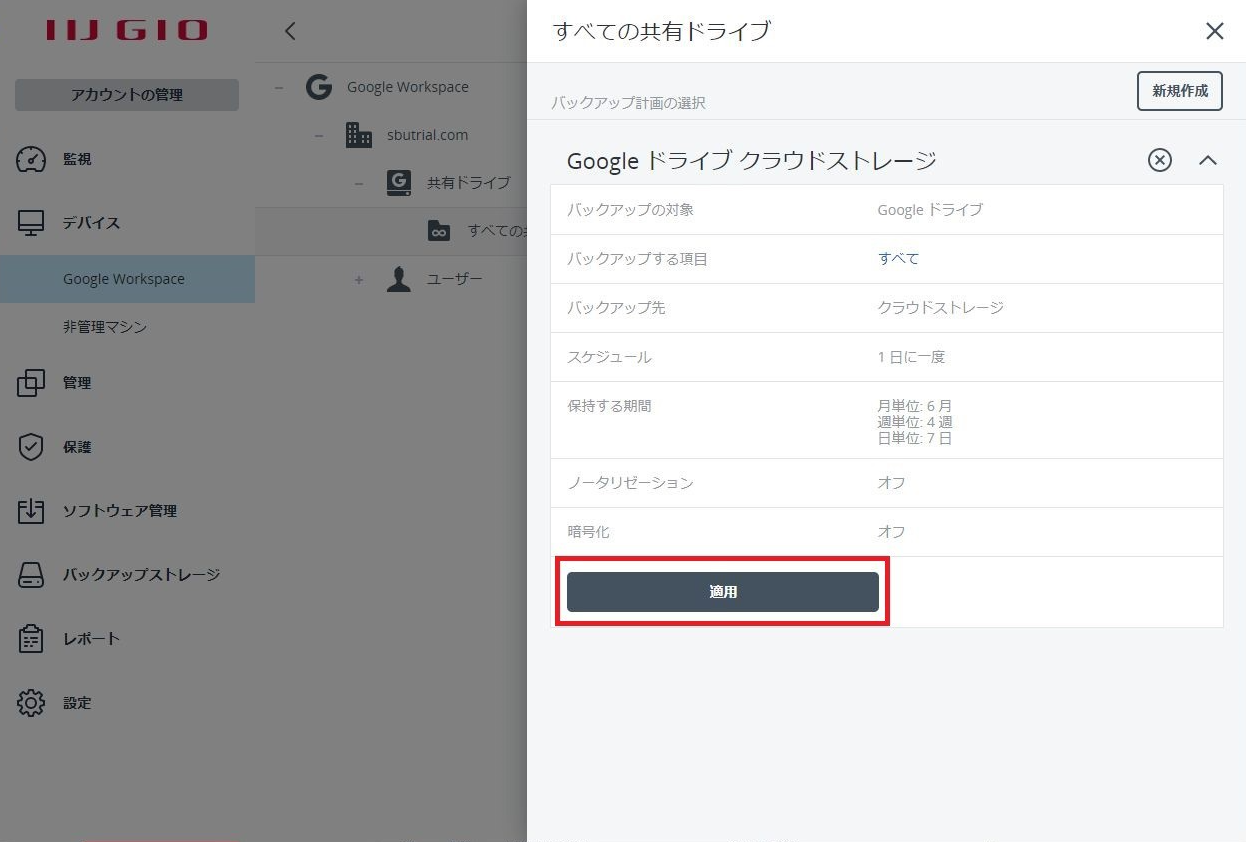Click the デバイス menu label
The image size is (1246, 842).
92,223
